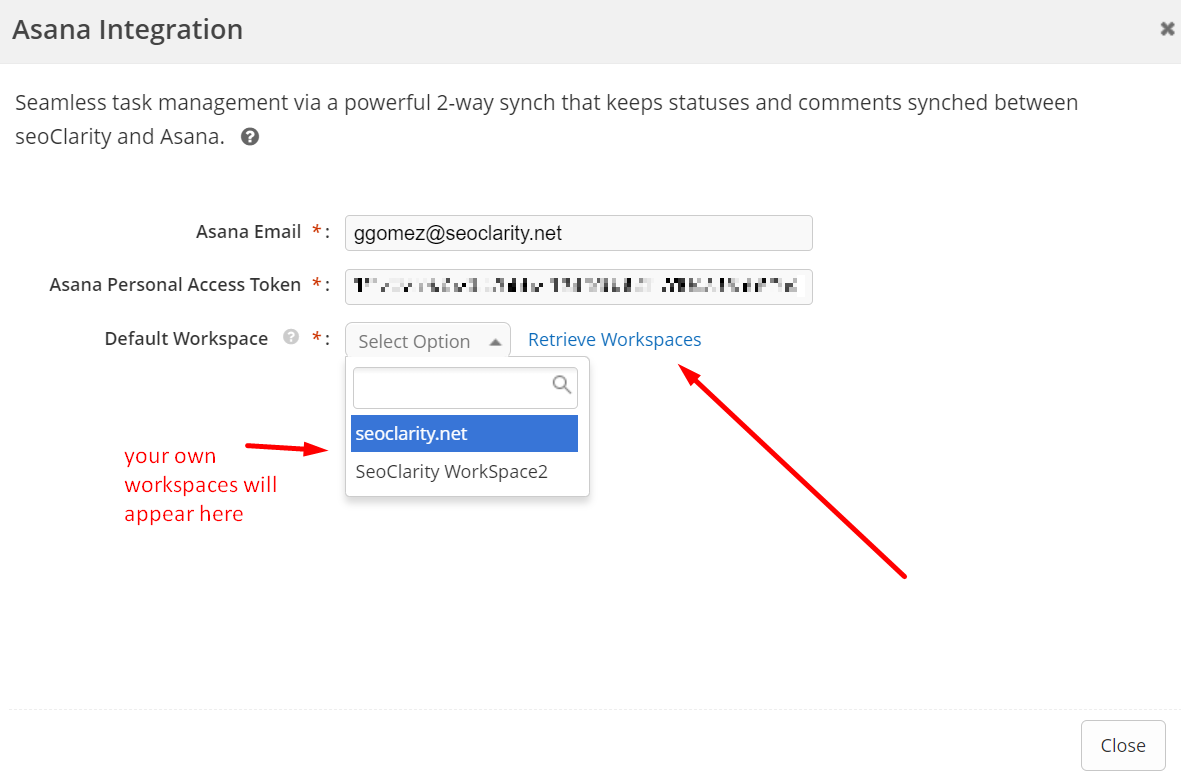The image size is (1181, 776).
Task: Click the red 'your own workspaces' annotation text
Action: coord(199,485)
